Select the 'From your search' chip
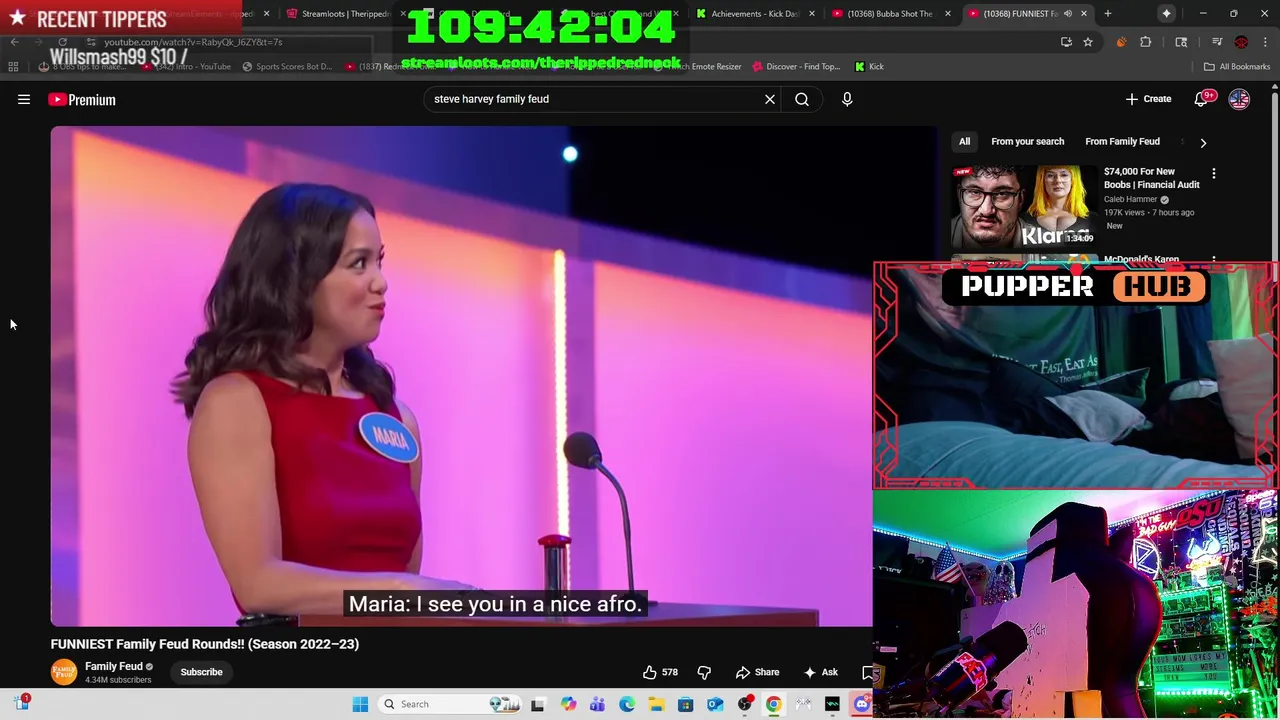Screen dimensions: 1280x720 point(1027,141)
